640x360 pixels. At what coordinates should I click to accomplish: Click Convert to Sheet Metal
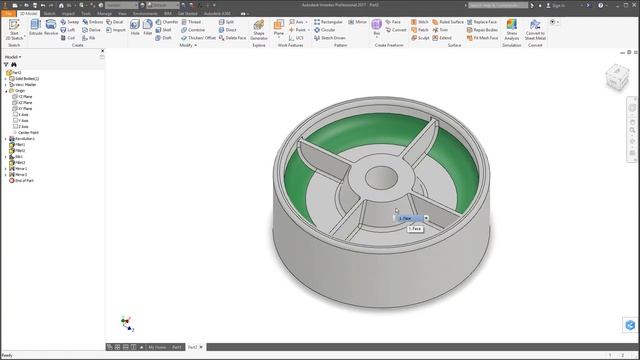click(x=535, y=29)
